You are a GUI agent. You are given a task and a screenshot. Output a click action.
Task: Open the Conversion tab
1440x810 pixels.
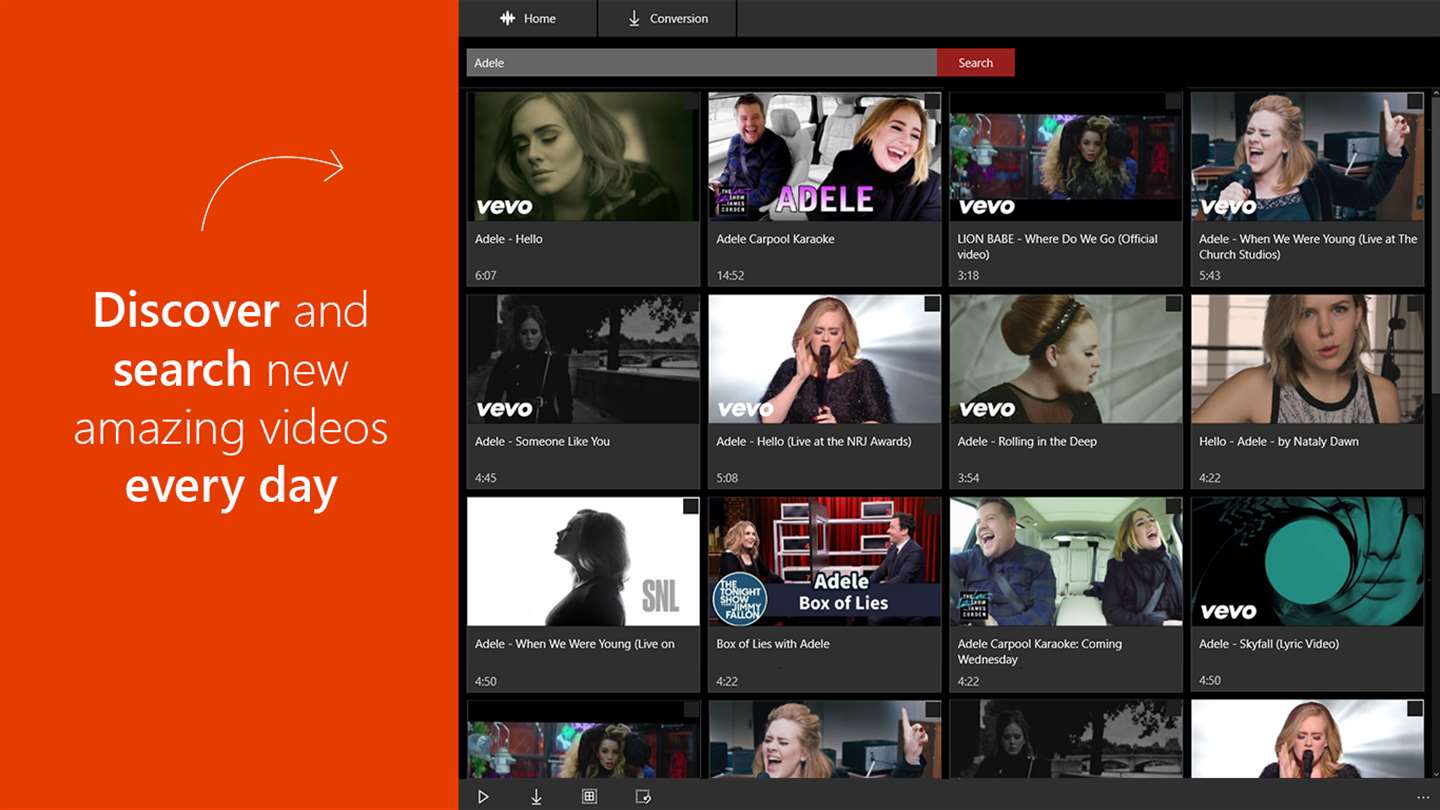pyautogui.click(x=667, y=18)
